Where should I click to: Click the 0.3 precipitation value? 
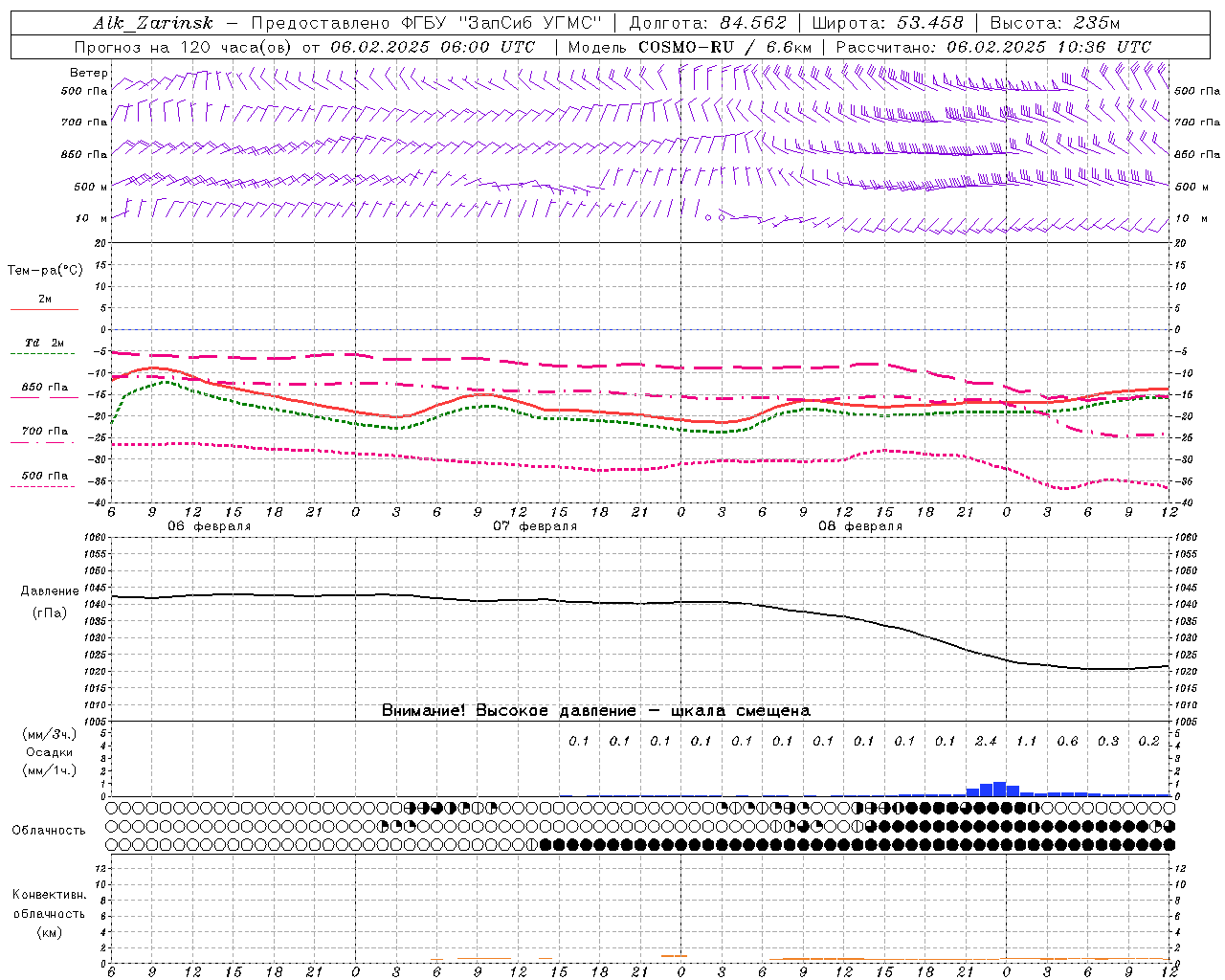point(1108,741)
